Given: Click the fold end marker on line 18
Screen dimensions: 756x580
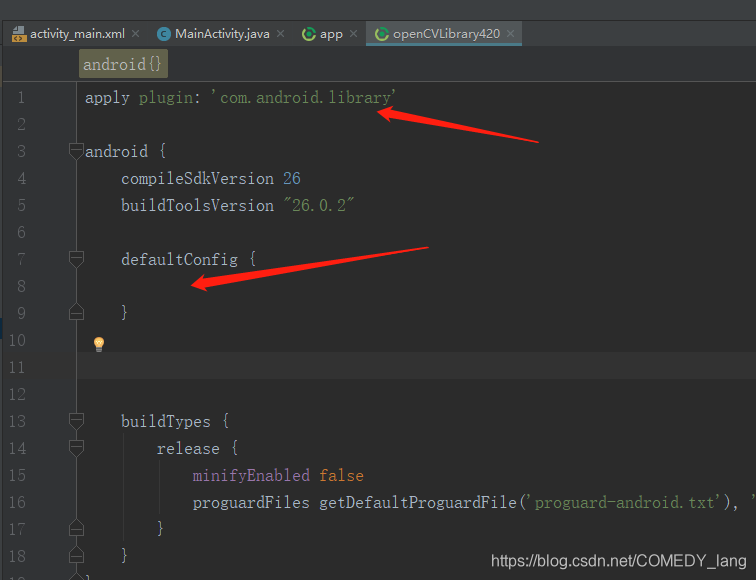Looking at the screenshot, I should [x=76, y=555].
